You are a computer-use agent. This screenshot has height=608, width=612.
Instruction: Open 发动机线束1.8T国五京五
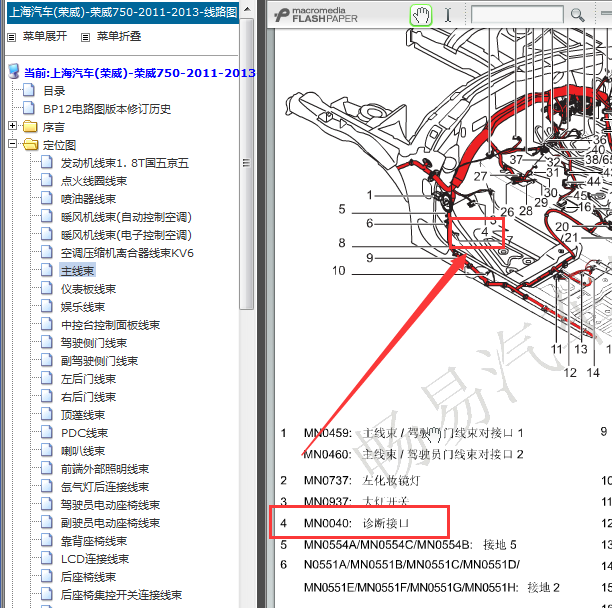125,163
